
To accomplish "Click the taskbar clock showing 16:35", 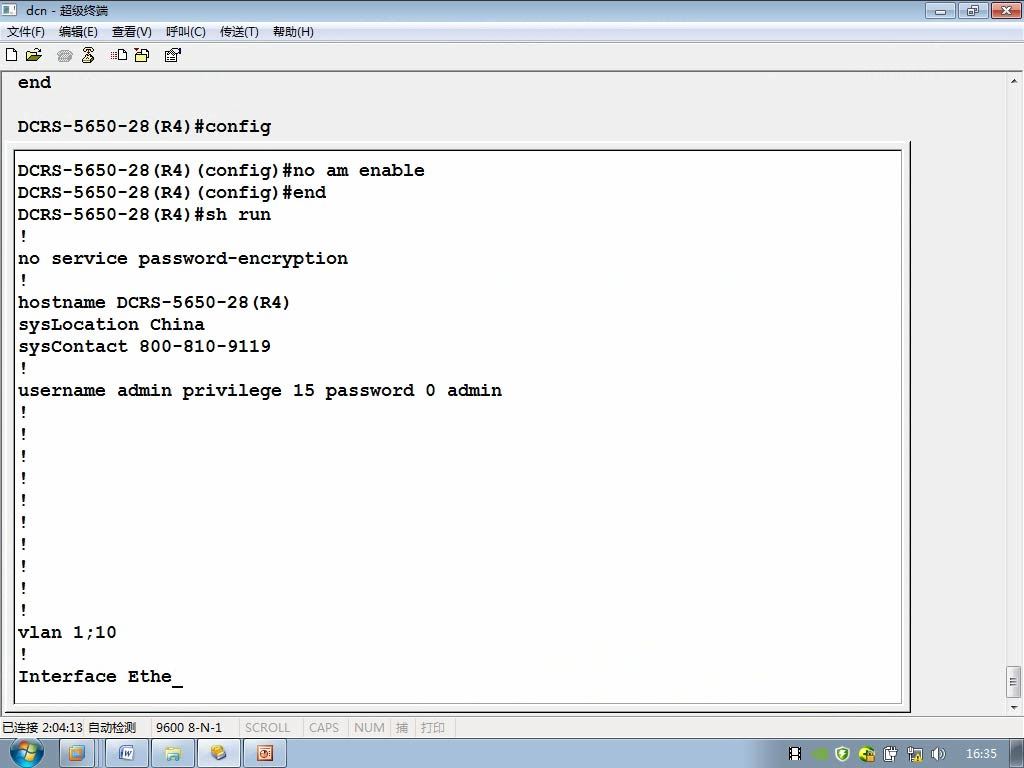I will (981, 754).
